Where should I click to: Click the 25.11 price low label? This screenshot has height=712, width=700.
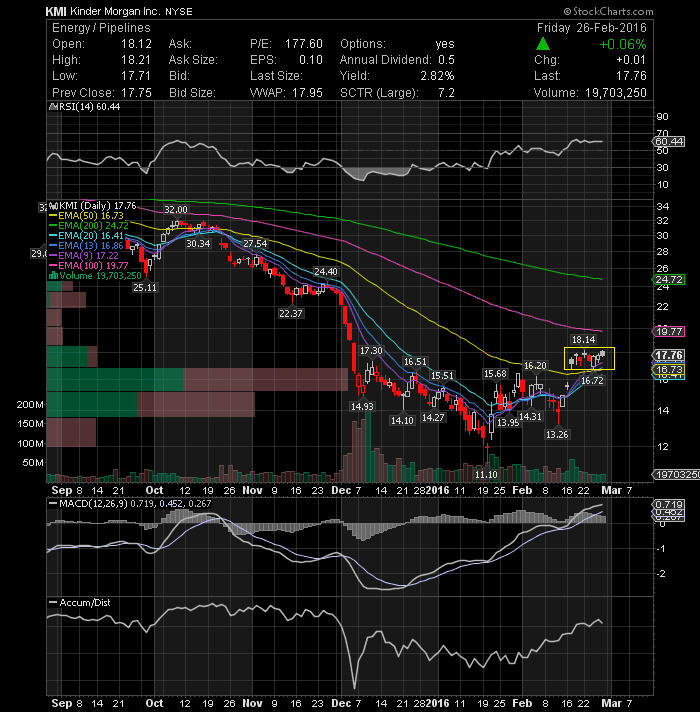(144, 287)
